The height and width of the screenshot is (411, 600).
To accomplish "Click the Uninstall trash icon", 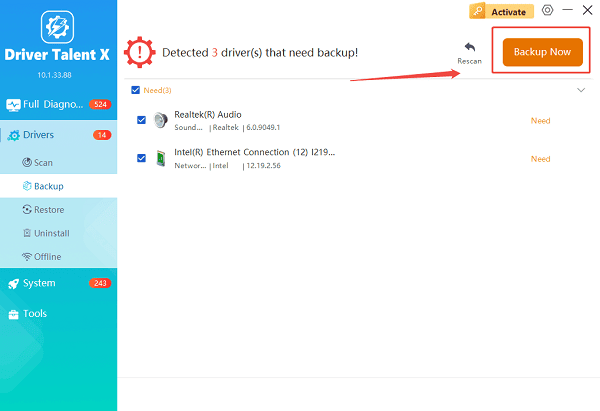I will pyautogui.click(x=27, y=233).
